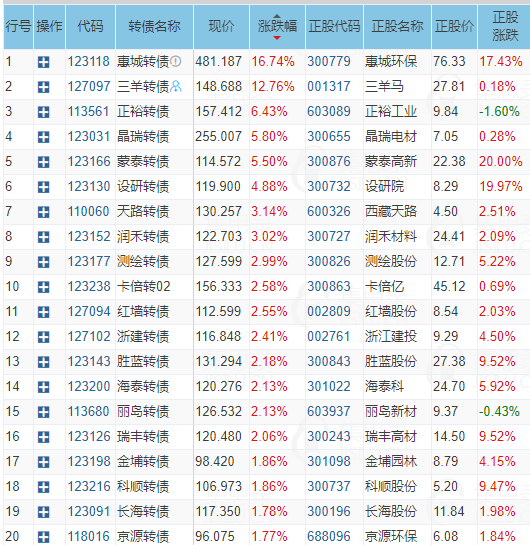Open 卡倍亿 stock name link
The image size is (530, 545).
click(384, 287)
